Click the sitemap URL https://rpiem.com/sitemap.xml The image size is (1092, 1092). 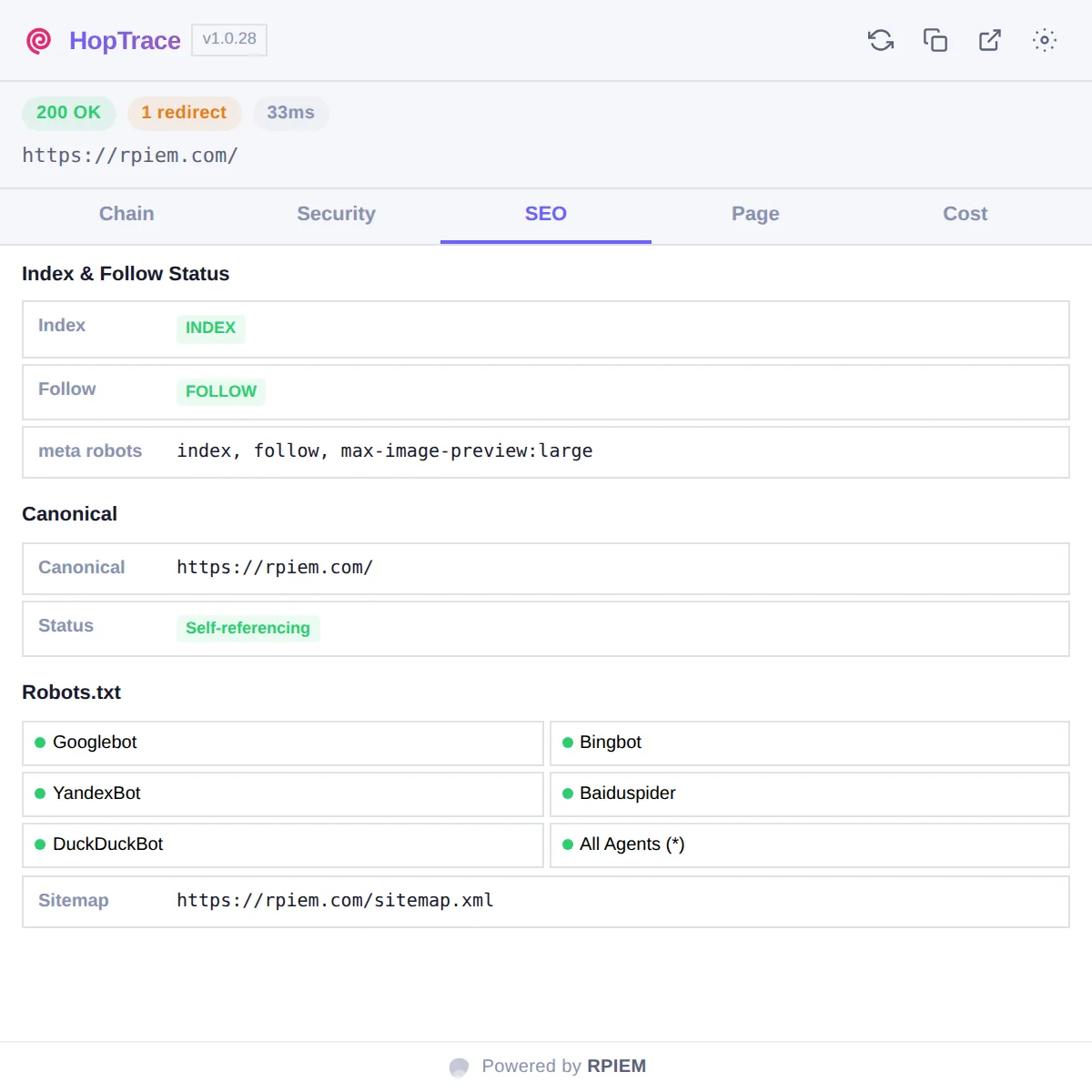point(335,901)
